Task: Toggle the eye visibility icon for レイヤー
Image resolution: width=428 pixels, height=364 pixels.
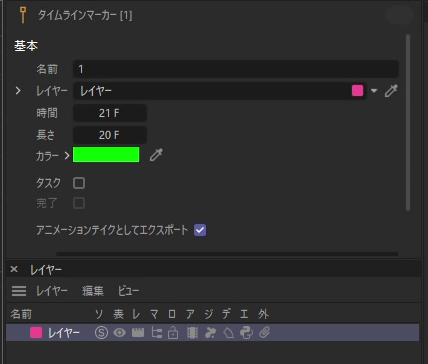Action: 120,333
